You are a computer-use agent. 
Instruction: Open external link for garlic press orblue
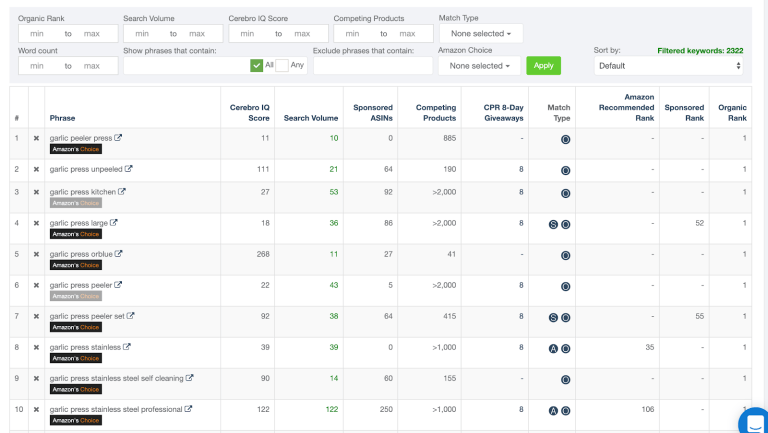click(x=119, y=254)
